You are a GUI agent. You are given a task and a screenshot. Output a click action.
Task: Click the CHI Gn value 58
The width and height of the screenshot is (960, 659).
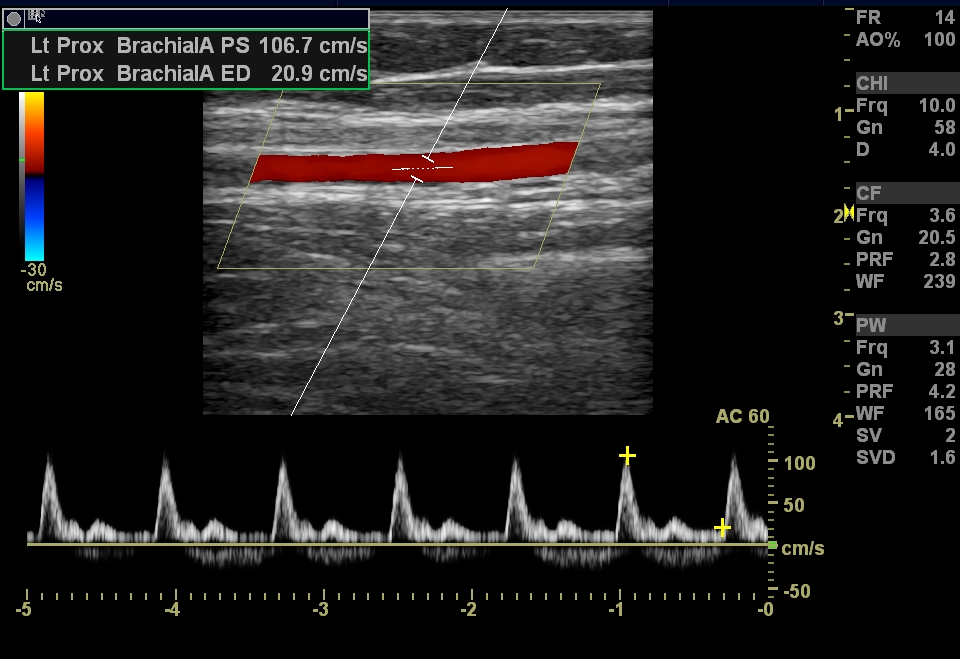pos(944,127)
